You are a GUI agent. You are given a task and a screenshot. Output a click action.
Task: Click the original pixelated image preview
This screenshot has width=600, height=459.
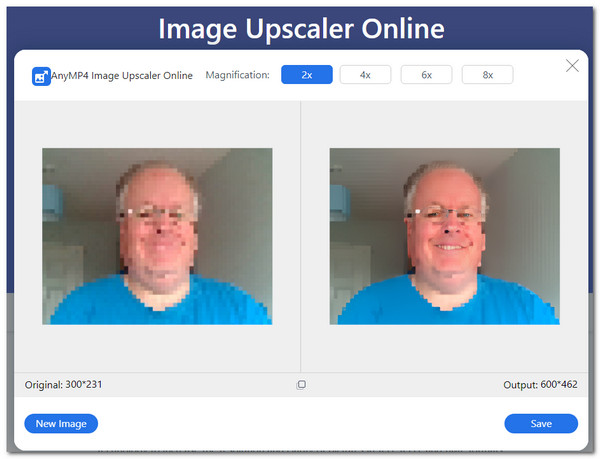click(x=157, y=236)
